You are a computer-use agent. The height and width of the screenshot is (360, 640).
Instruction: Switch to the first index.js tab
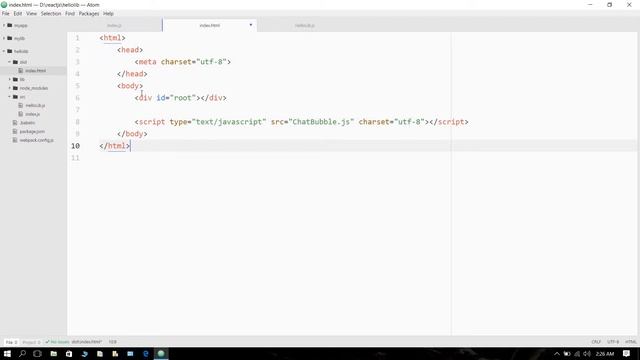click(114, 25)
